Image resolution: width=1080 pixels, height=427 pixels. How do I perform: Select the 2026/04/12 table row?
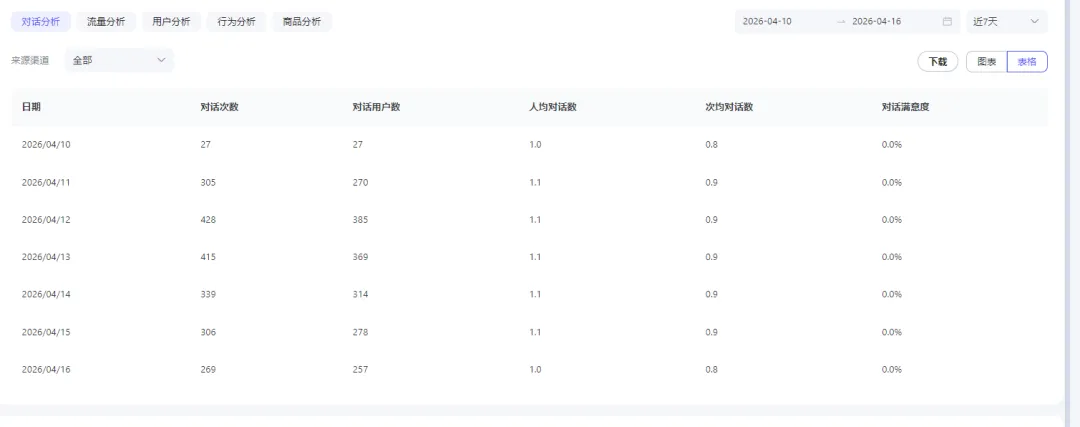tap(529, 220)
